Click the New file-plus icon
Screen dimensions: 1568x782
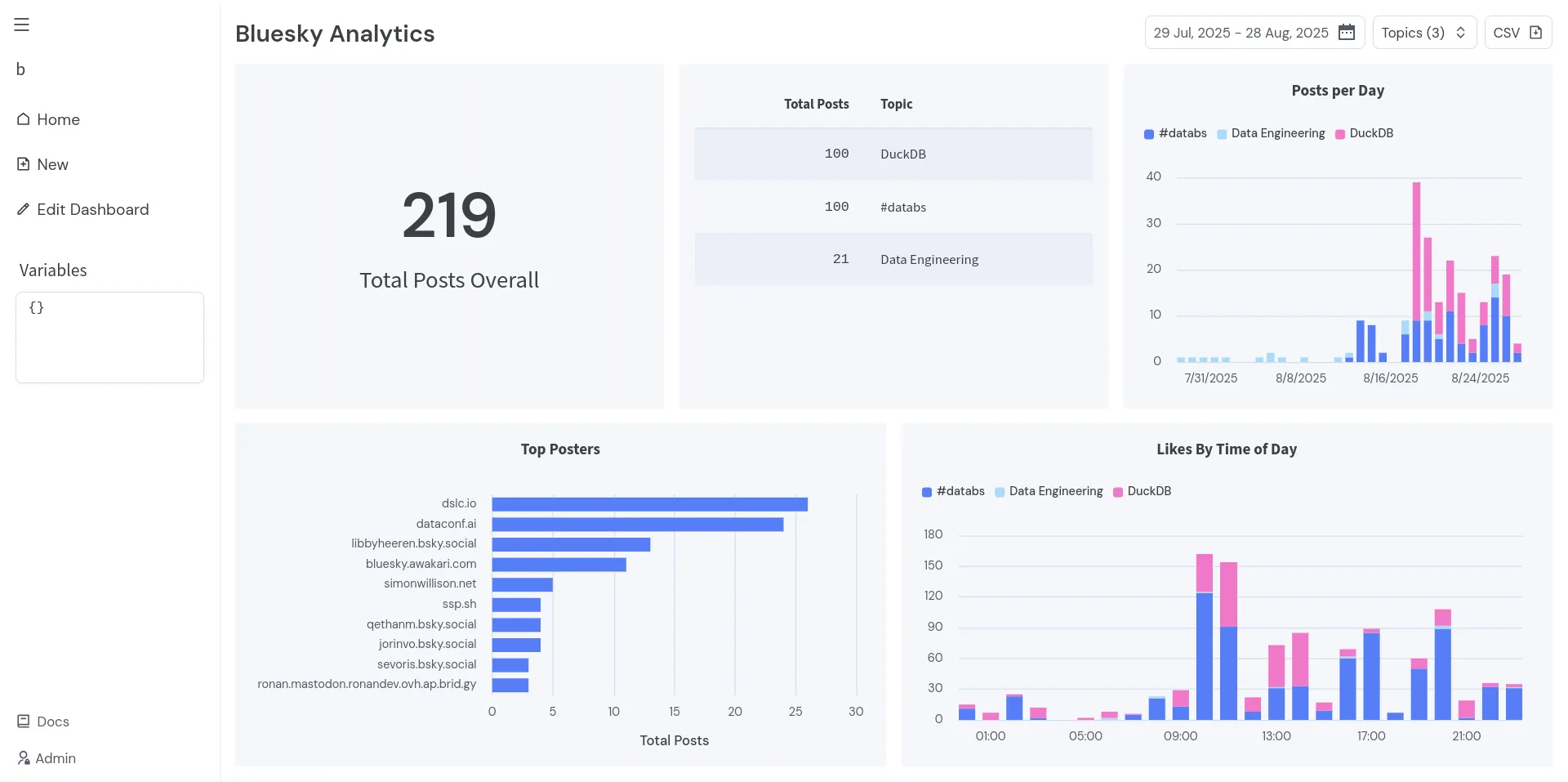click(24, 164)
